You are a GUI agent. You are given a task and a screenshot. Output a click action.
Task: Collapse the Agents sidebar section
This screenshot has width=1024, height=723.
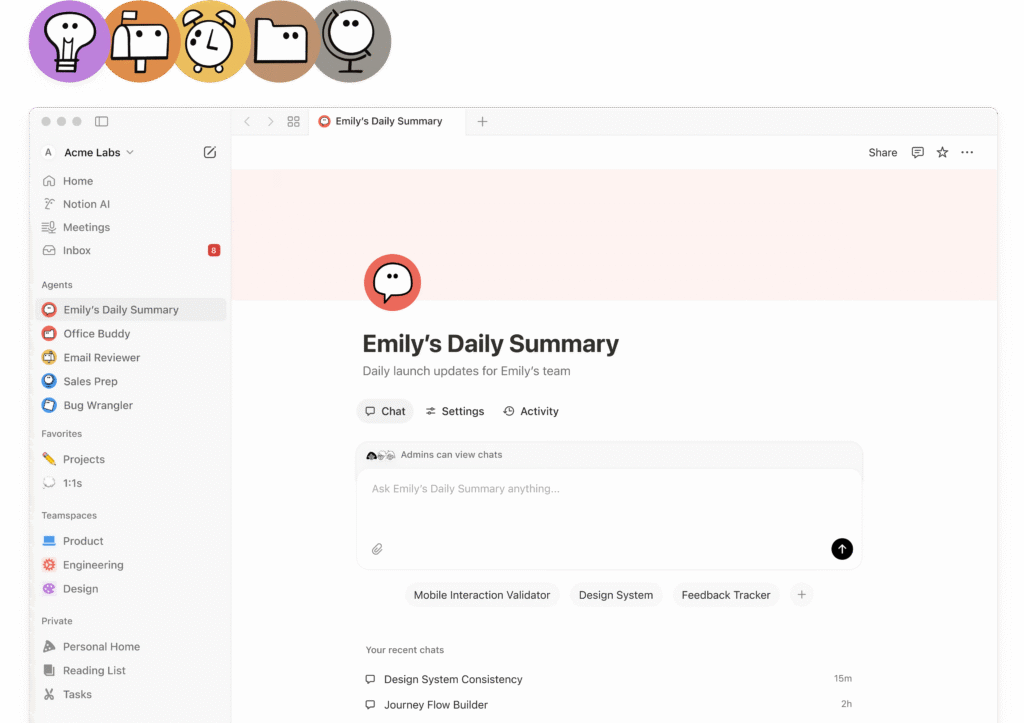(57, 285)
